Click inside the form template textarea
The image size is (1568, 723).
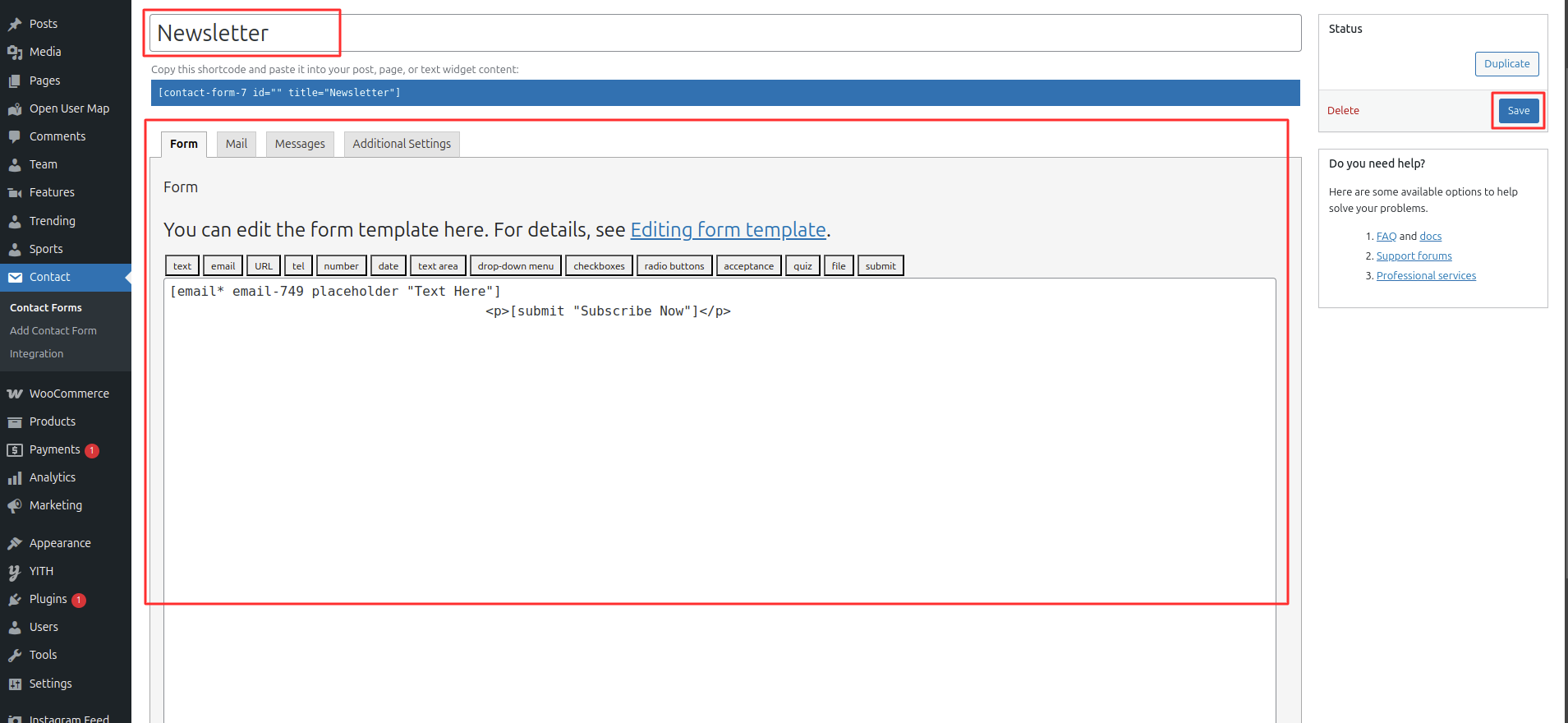(720, 501)
